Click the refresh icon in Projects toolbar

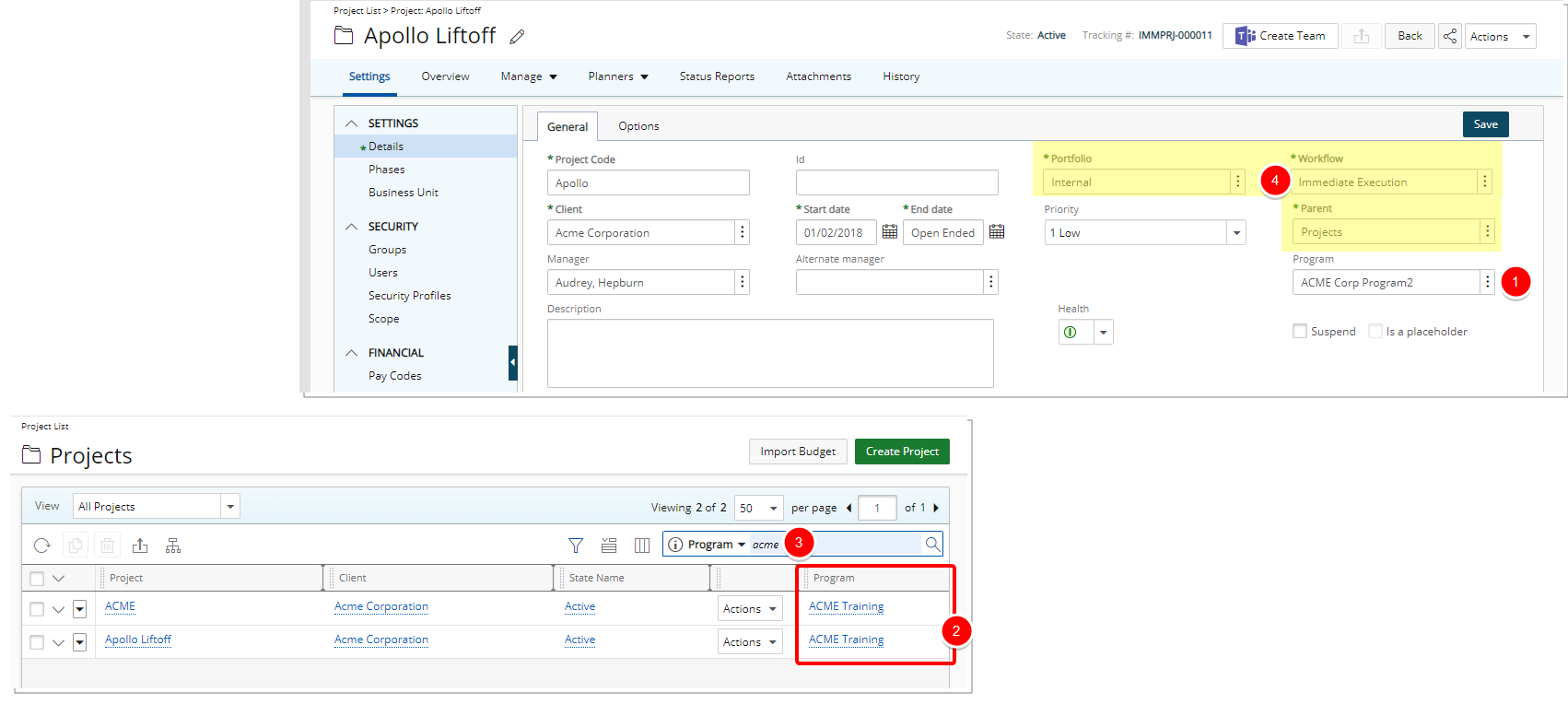42,546
